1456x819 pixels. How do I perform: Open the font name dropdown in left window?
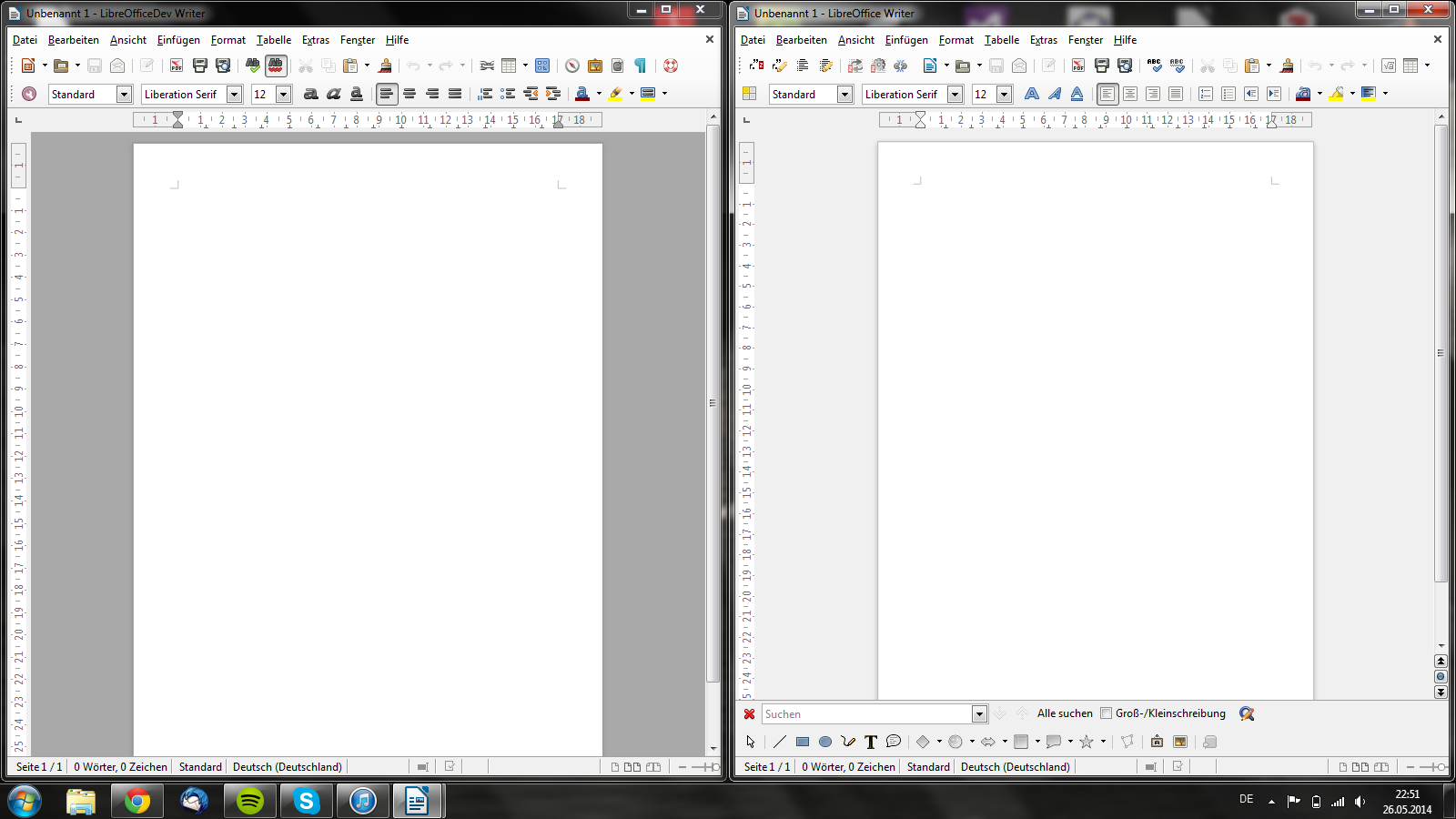[x=234, y=95]
